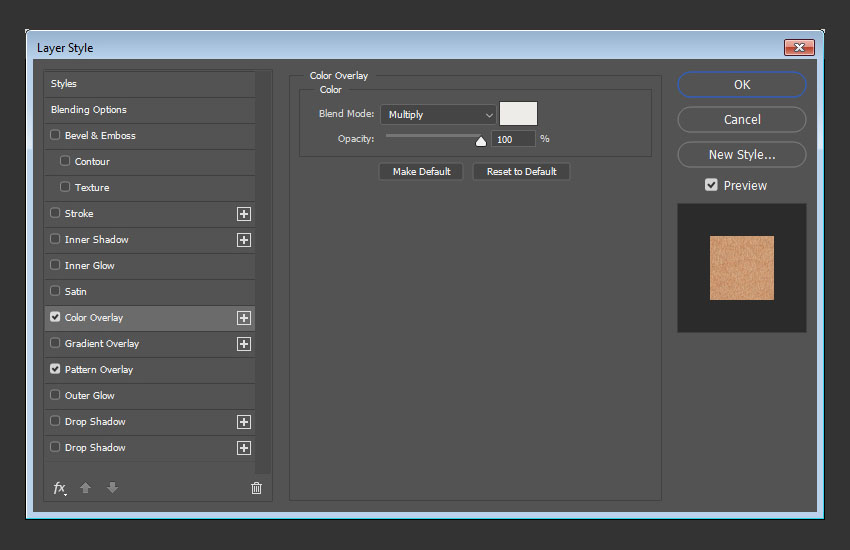Select the Pattern Overlay settings row

coord(150,370)
